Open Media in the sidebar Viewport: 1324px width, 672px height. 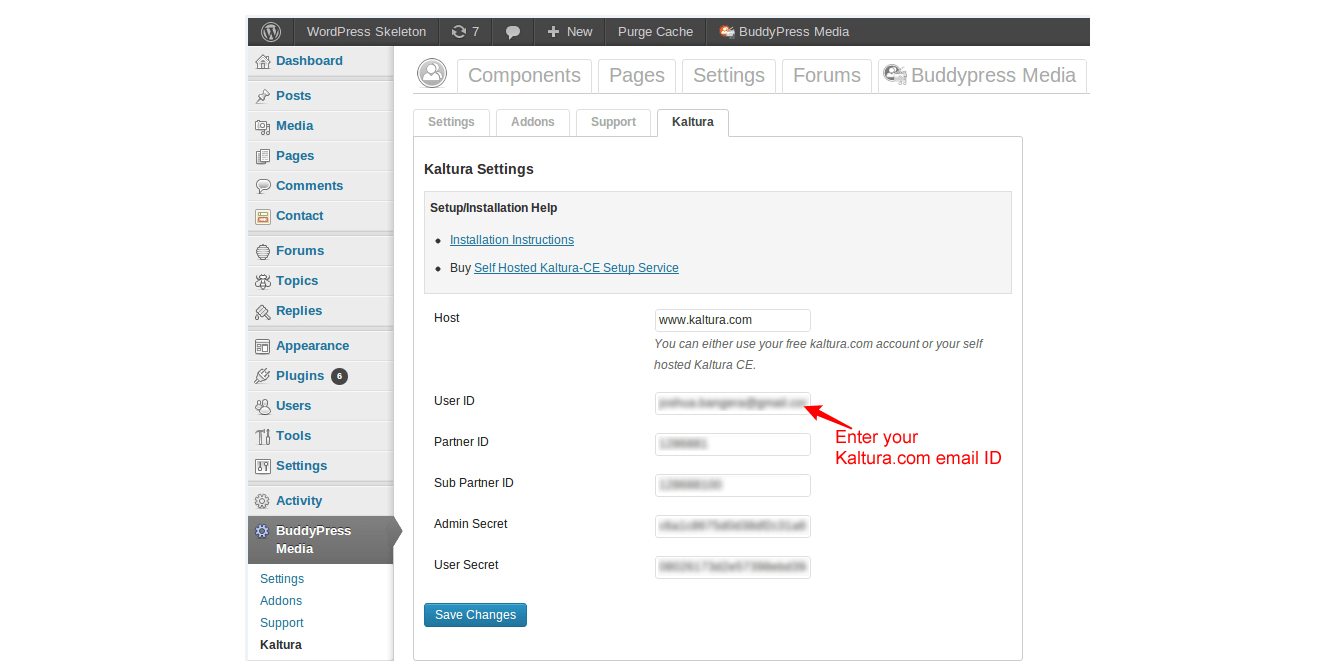(x=295, y=126)
